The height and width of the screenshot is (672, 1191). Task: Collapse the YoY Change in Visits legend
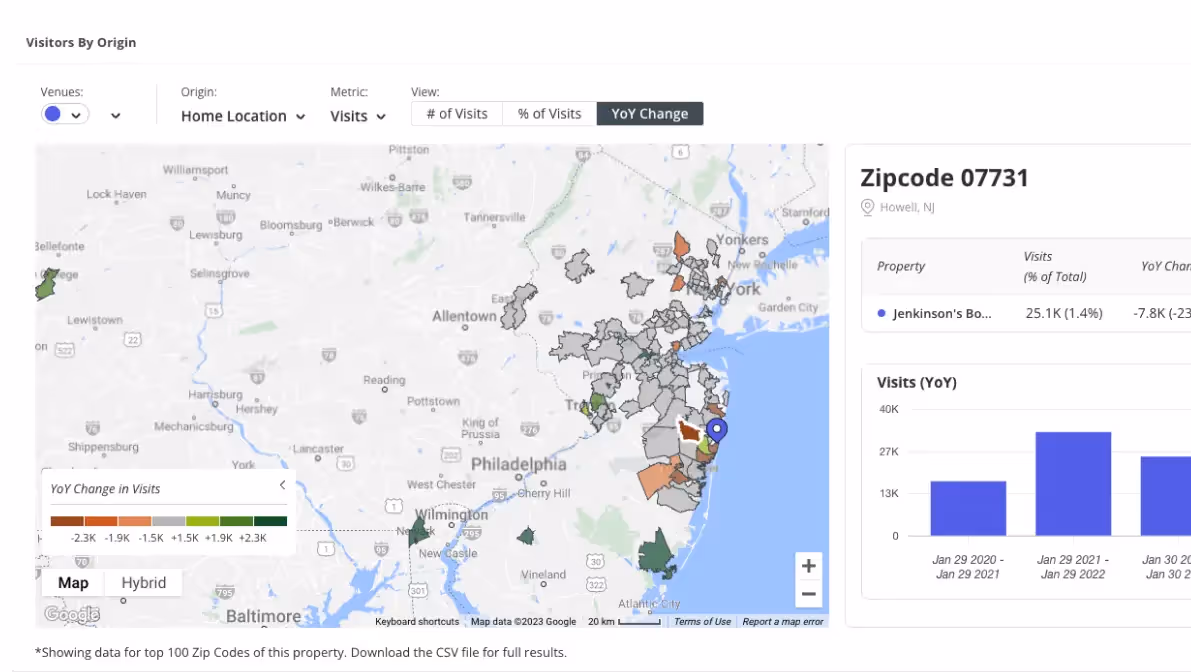click(283, 484)
